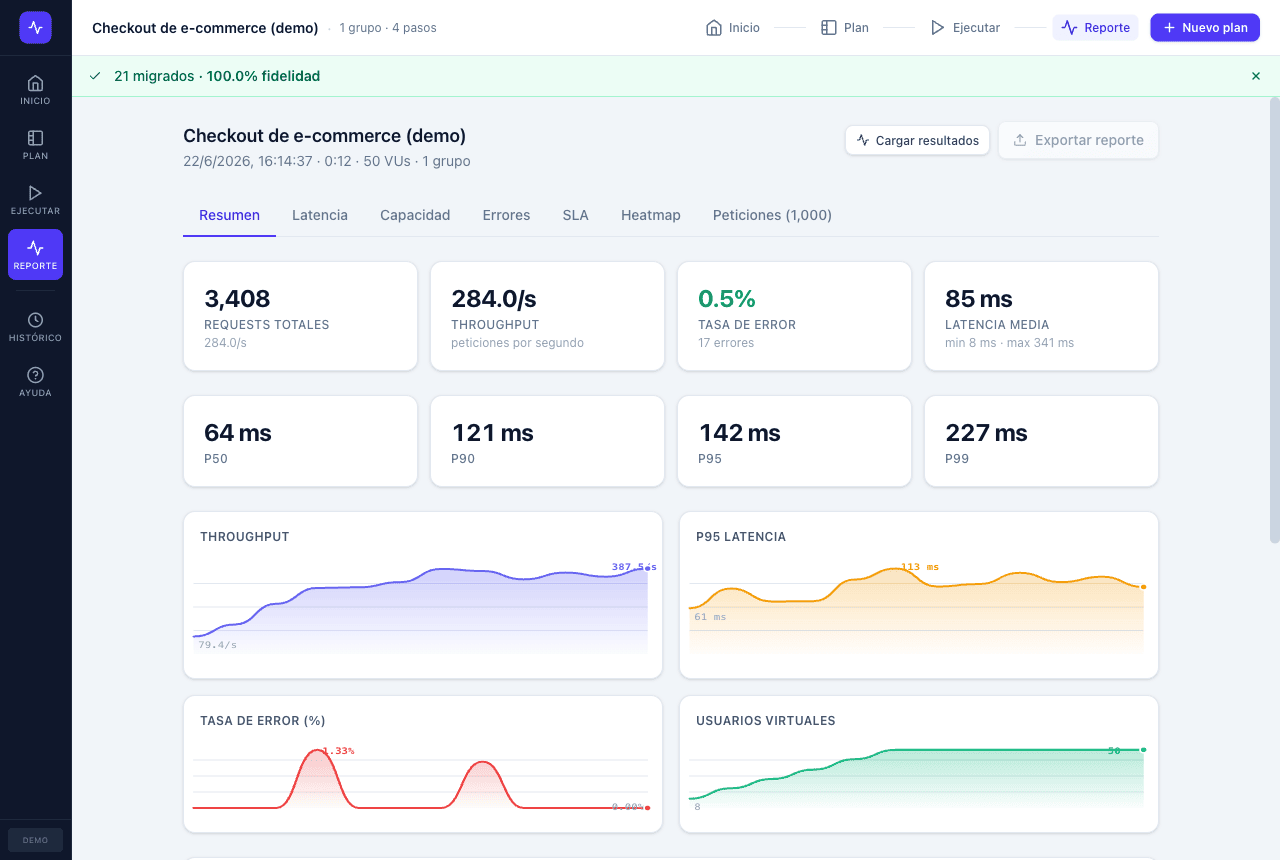Click the P90 121 ms card
Screen dimensions: 1280x860
point(547,441)
